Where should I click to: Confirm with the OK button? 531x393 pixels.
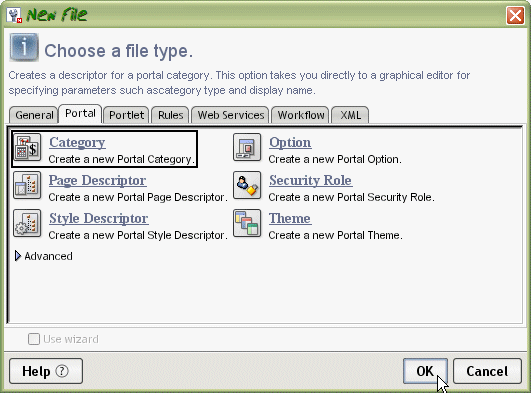pyautogui.click(x=425, y=371)
